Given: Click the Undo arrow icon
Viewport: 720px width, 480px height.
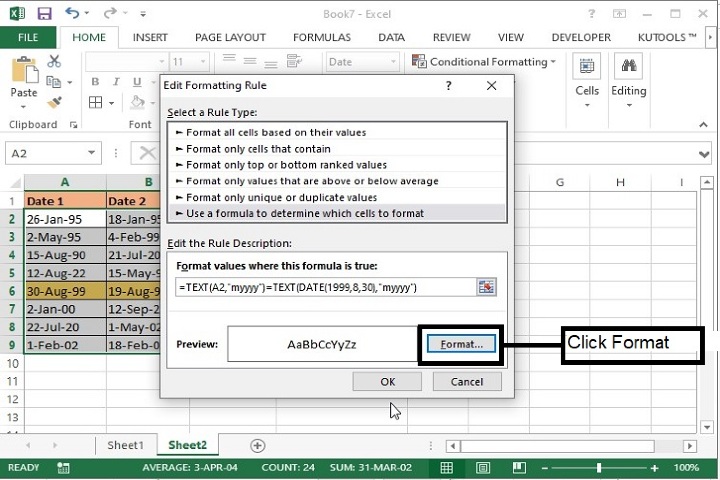Looking at the screenshot, I should pyautogui.click(x=72, y=13).
